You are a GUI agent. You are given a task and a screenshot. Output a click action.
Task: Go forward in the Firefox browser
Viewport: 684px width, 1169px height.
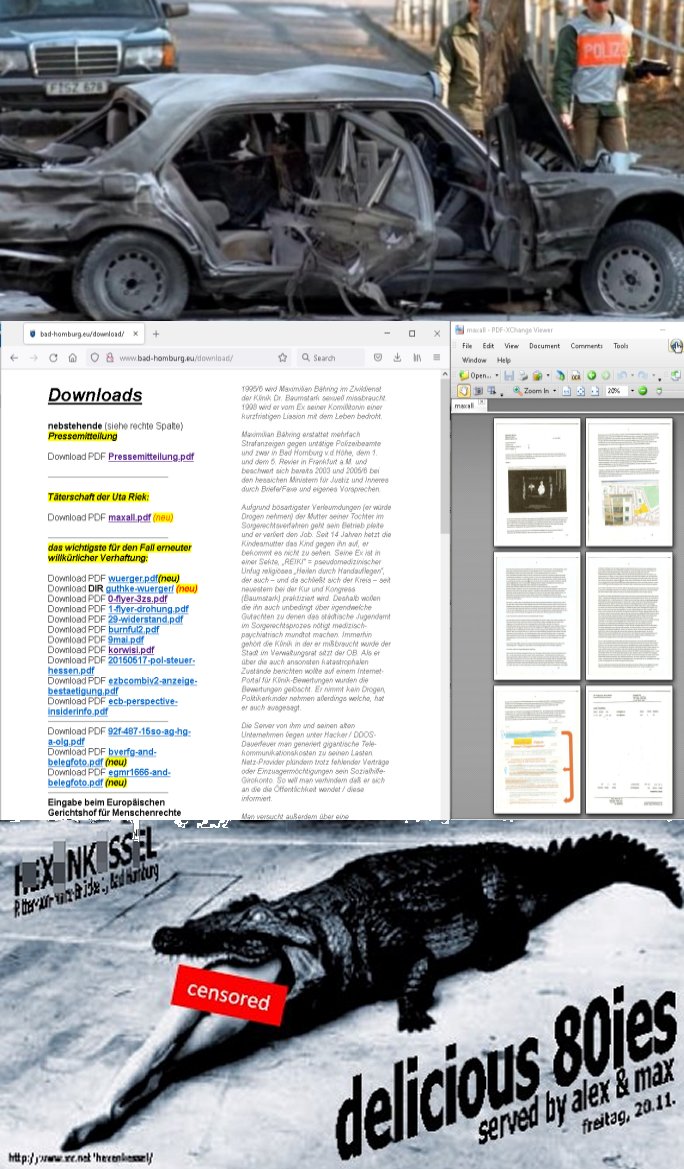coord(34,358)
